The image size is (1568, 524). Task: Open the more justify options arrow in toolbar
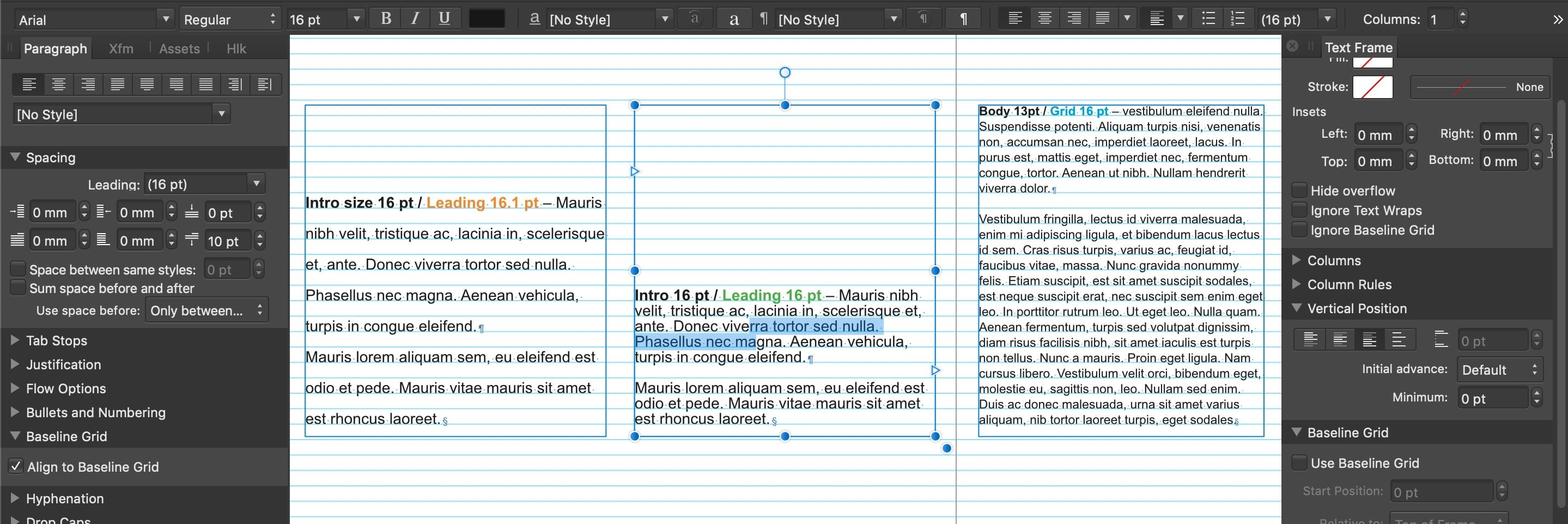click(x=1127, y=19)
